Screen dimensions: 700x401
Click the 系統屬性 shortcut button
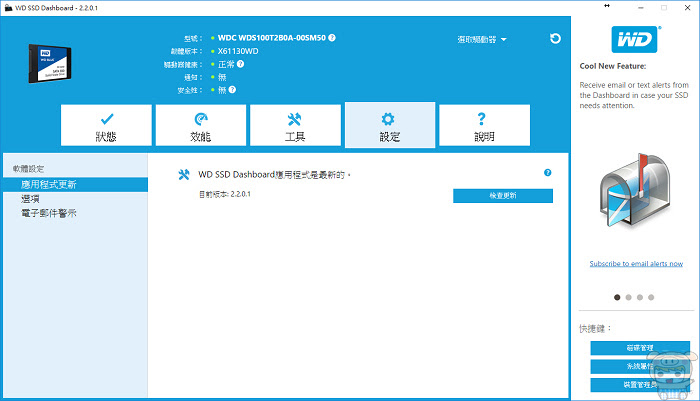click(640, 367)
